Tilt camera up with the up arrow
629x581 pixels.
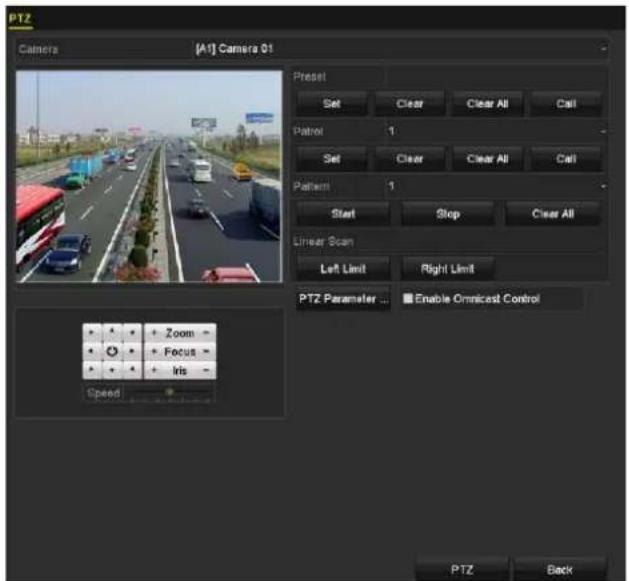(x=112, y=333)
